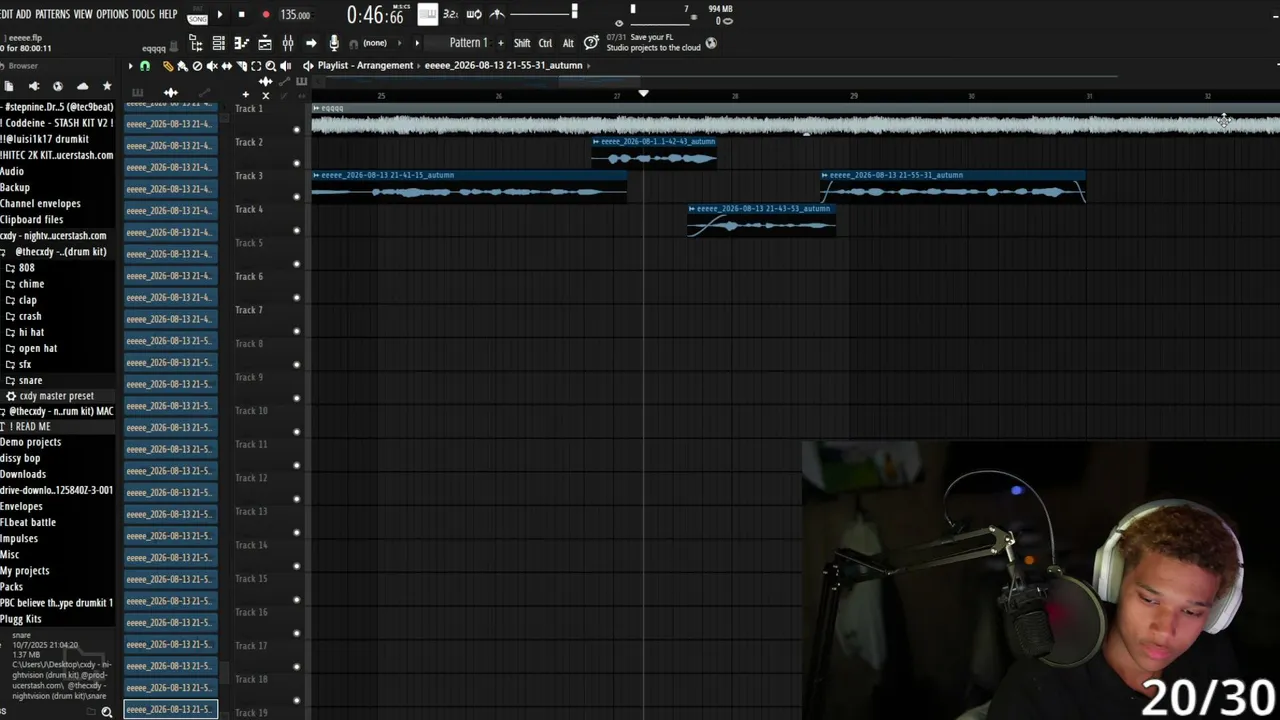Toggle typing keyboard to piano button
This screenshot has height=720, width=1280.
pos(428,14)
